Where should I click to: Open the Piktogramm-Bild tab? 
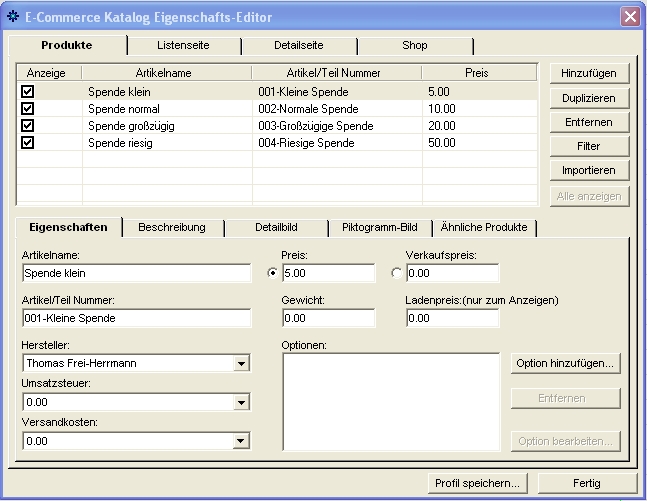click(381, 227)
